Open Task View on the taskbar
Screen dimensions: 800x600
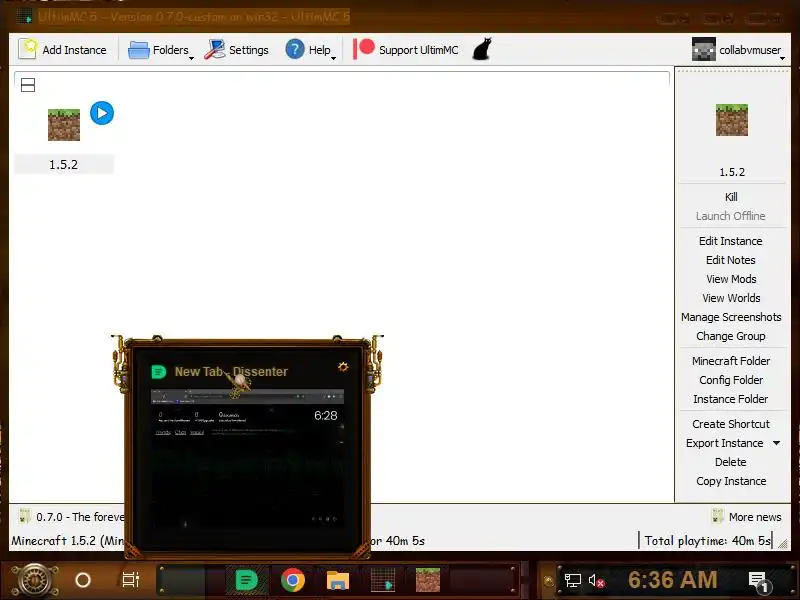pos(131,580)
